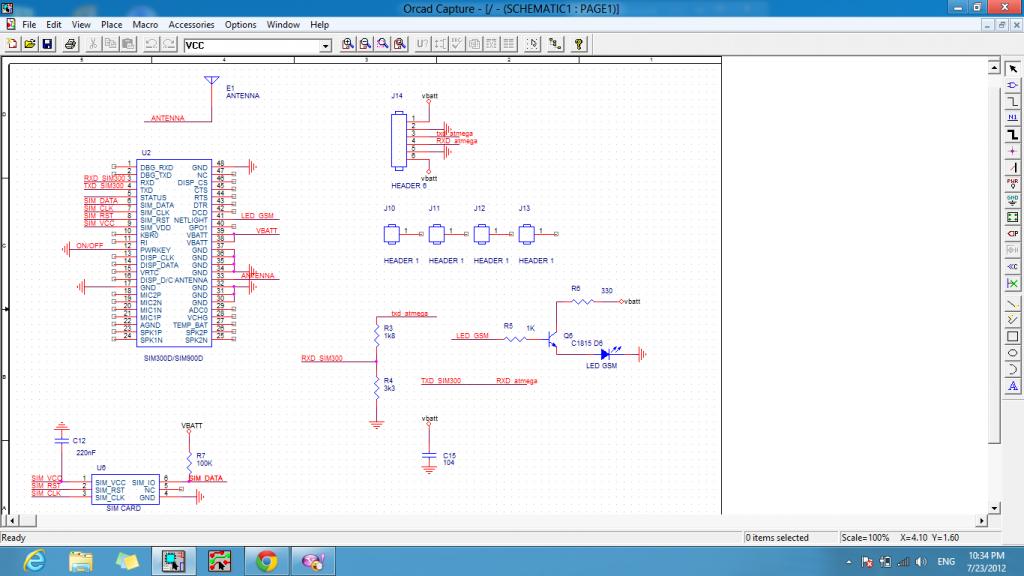Select the Place Ground (GND) tool
Viewport: 1024px width, 576px height.
[x=1012, y=200]
